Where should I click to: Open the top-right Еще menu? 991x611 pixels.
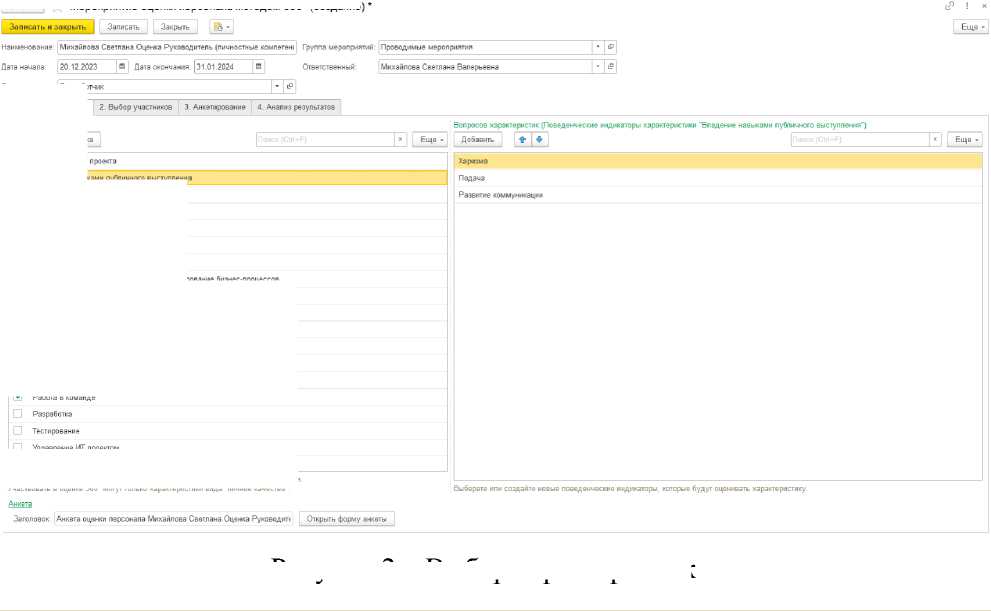point(970,27)
